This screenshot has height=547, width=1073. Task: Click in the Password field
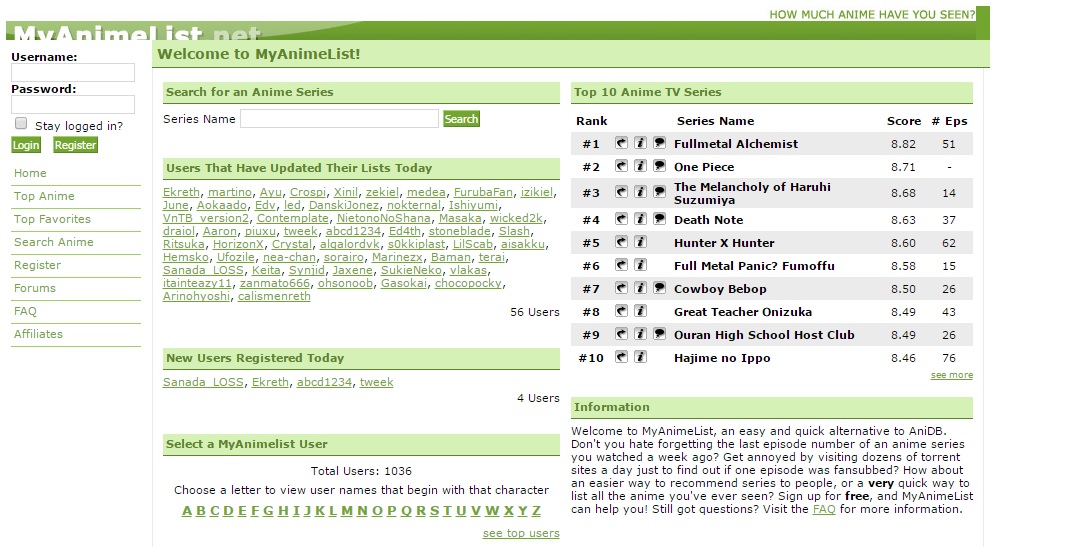pyautogui.click(x=73, y=105)
